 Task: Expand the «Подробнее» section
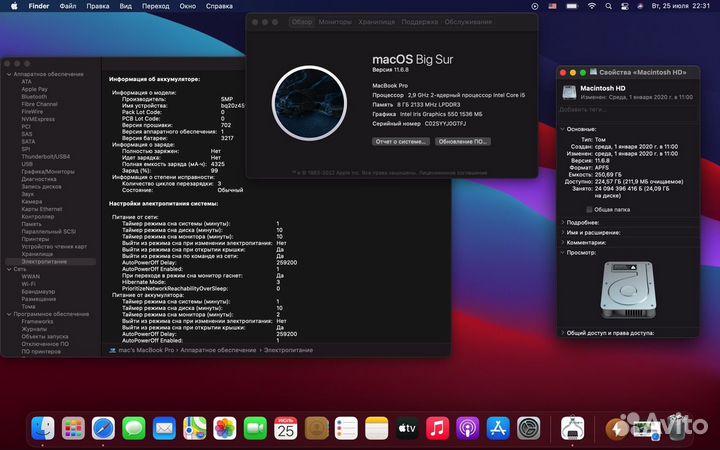pyautogui.click(x=562, y=222)
